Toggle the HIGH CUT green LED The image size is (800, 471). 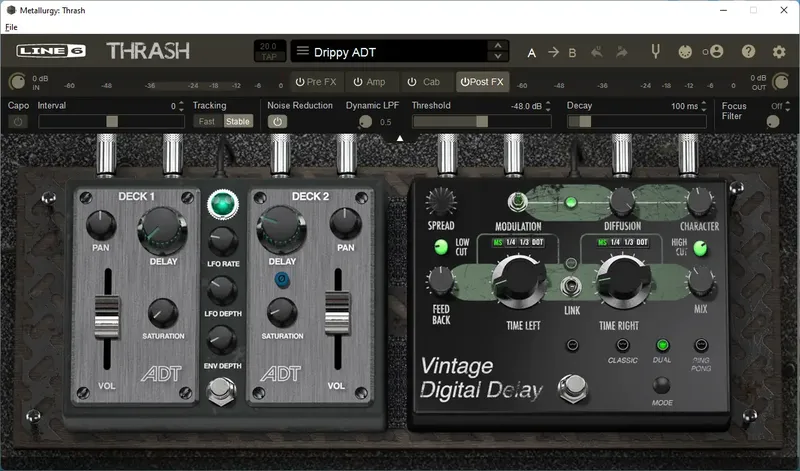701,249
